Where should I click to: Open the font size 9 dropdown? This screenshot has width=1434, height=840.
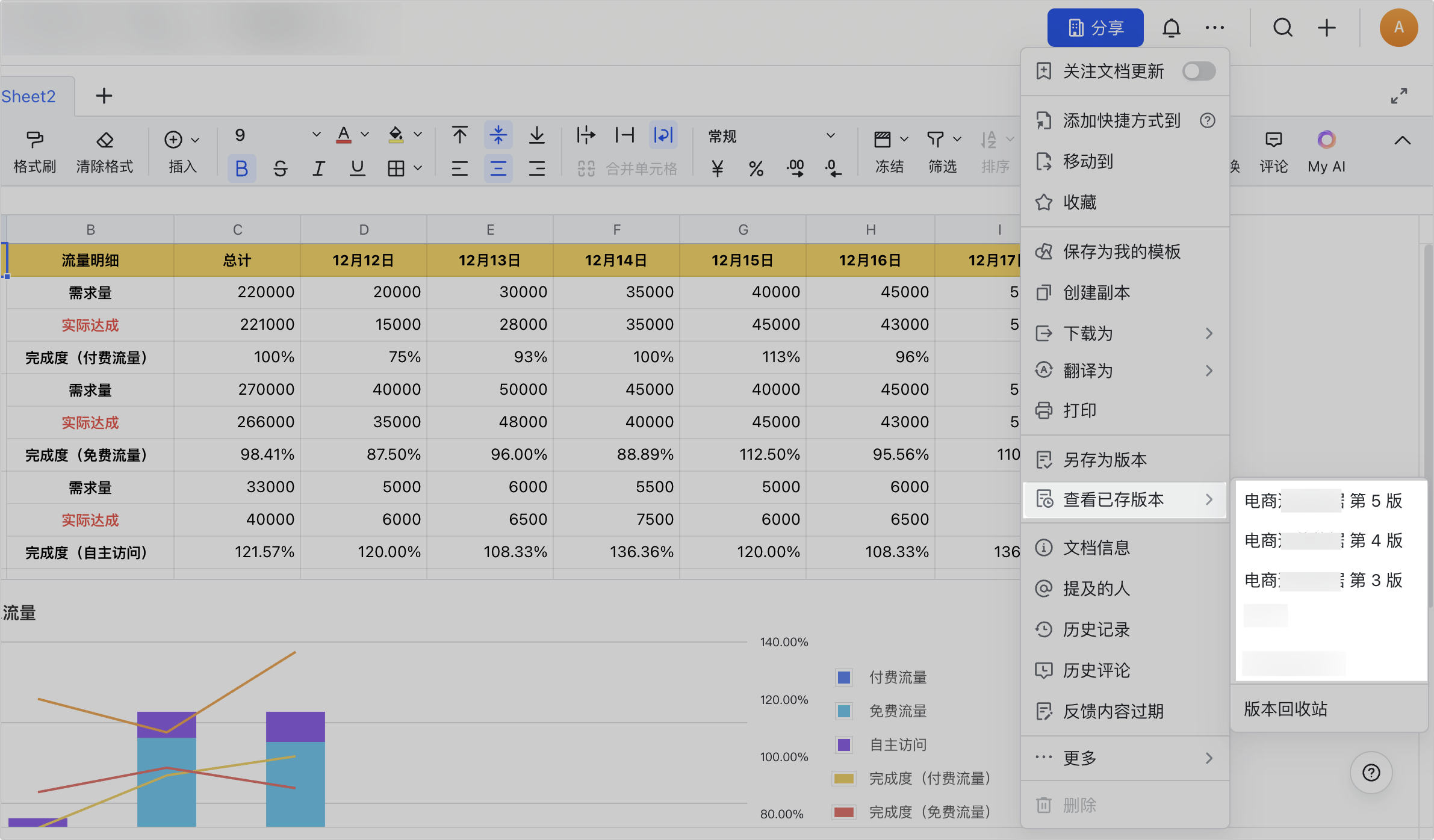click(x=315, y=135)
